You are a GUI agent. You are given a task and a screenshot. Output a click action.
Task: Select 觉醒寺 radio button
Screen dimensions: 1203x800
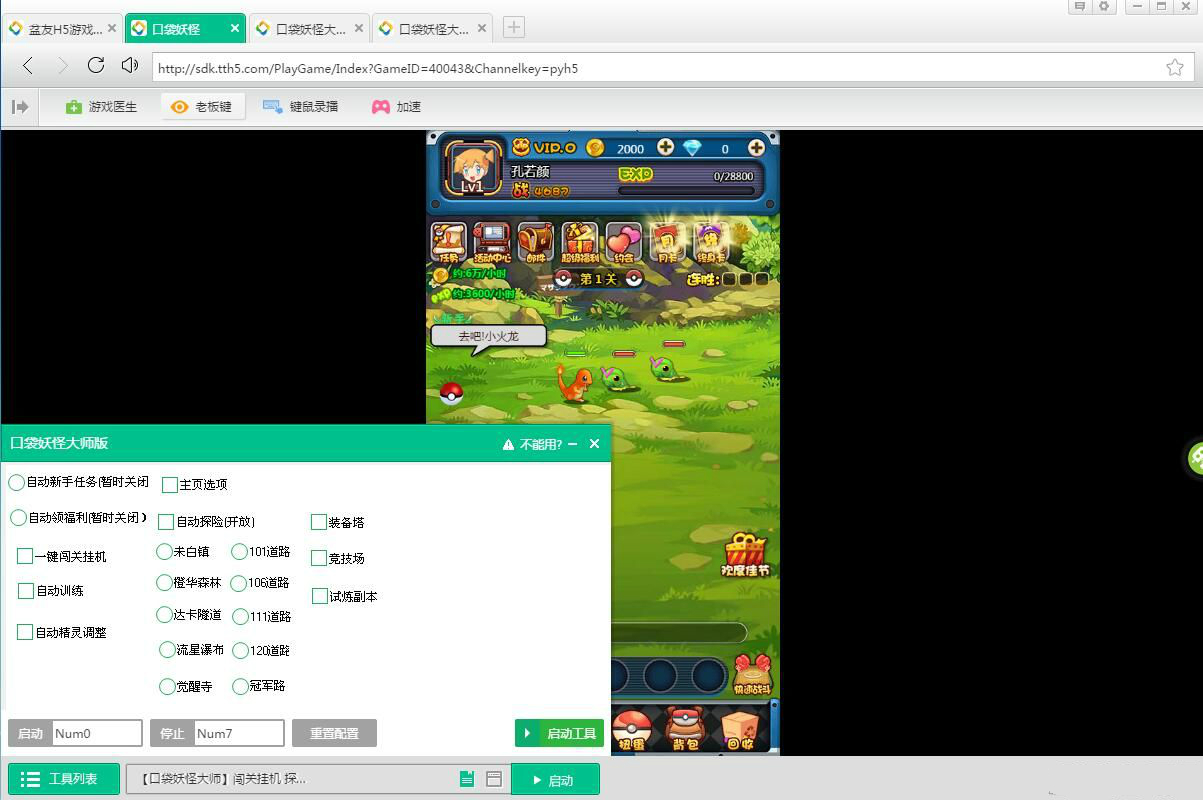pos(167,686)
